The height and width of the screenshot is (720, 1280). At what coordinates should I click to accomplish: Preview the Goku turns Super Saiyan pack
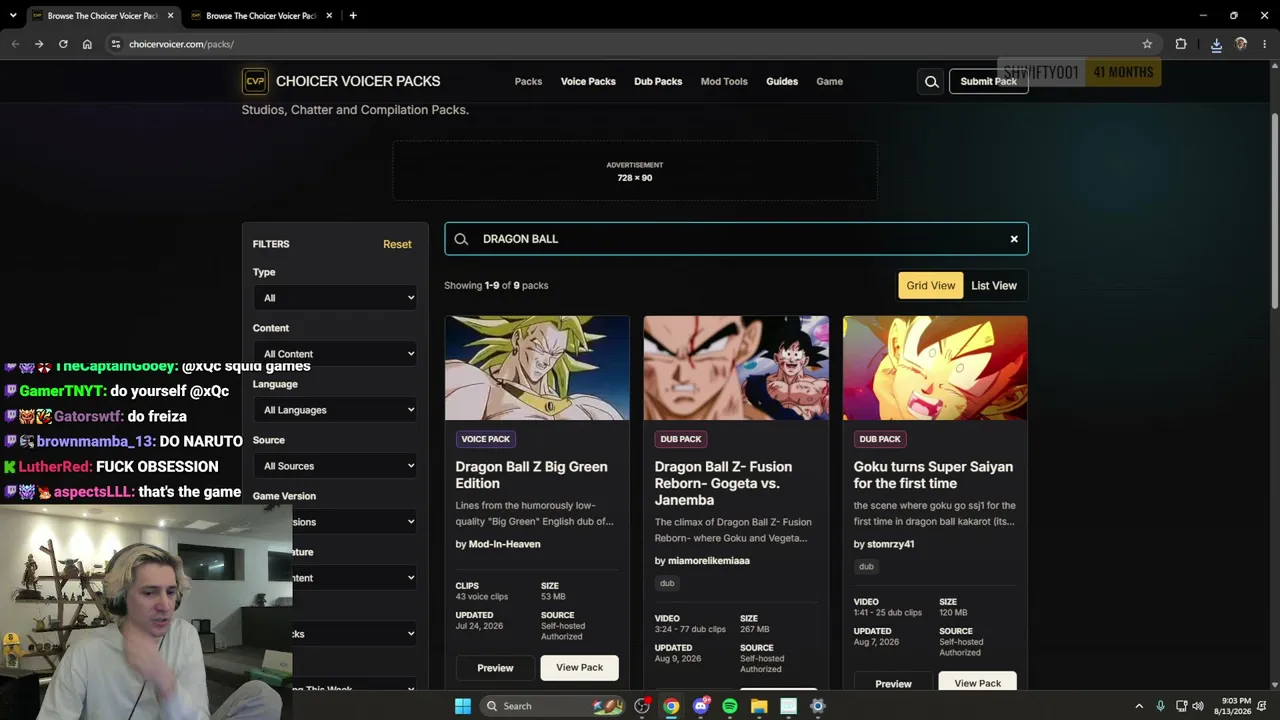893,683
